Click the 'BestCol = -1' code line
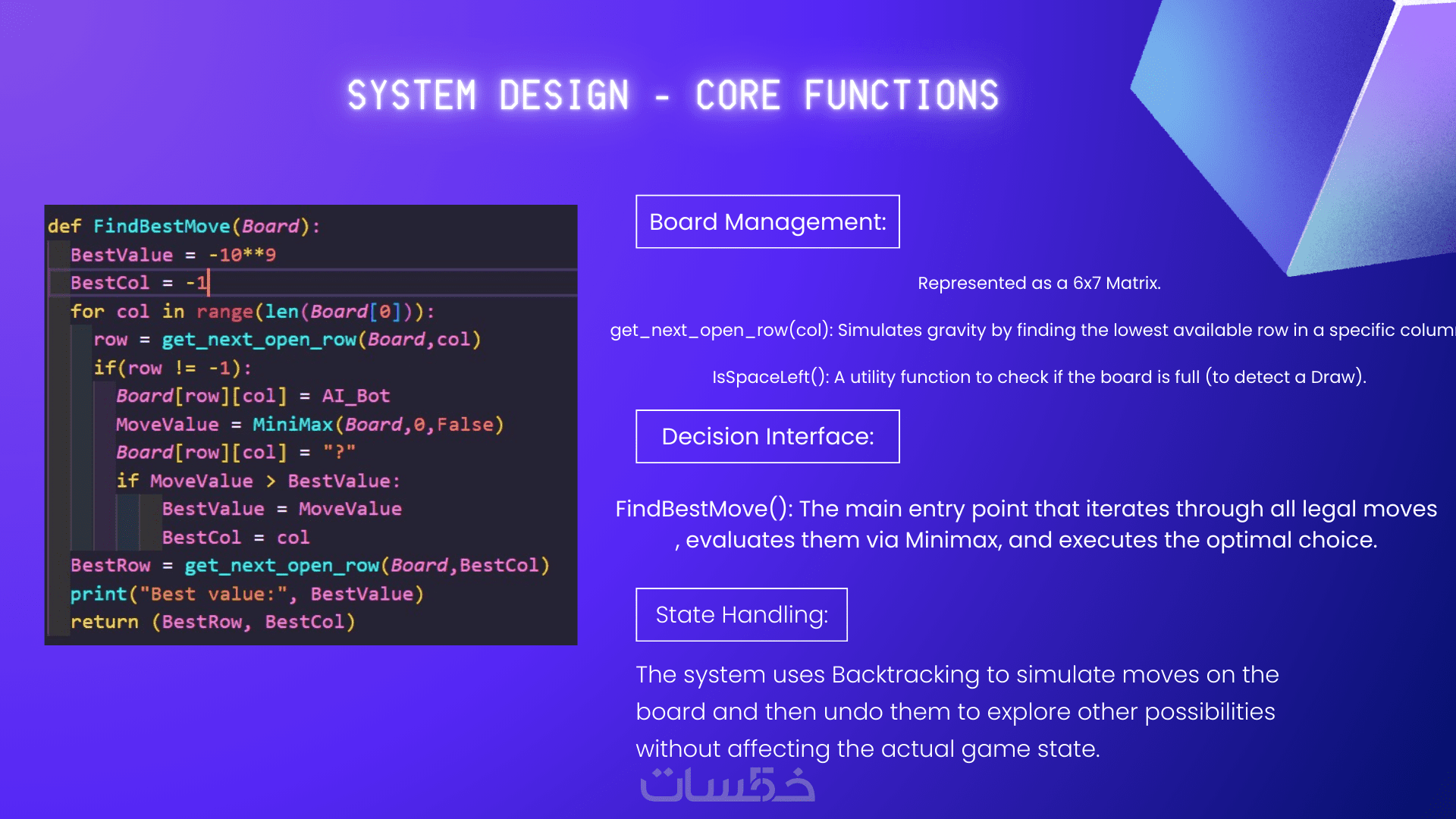 point(139,283)
